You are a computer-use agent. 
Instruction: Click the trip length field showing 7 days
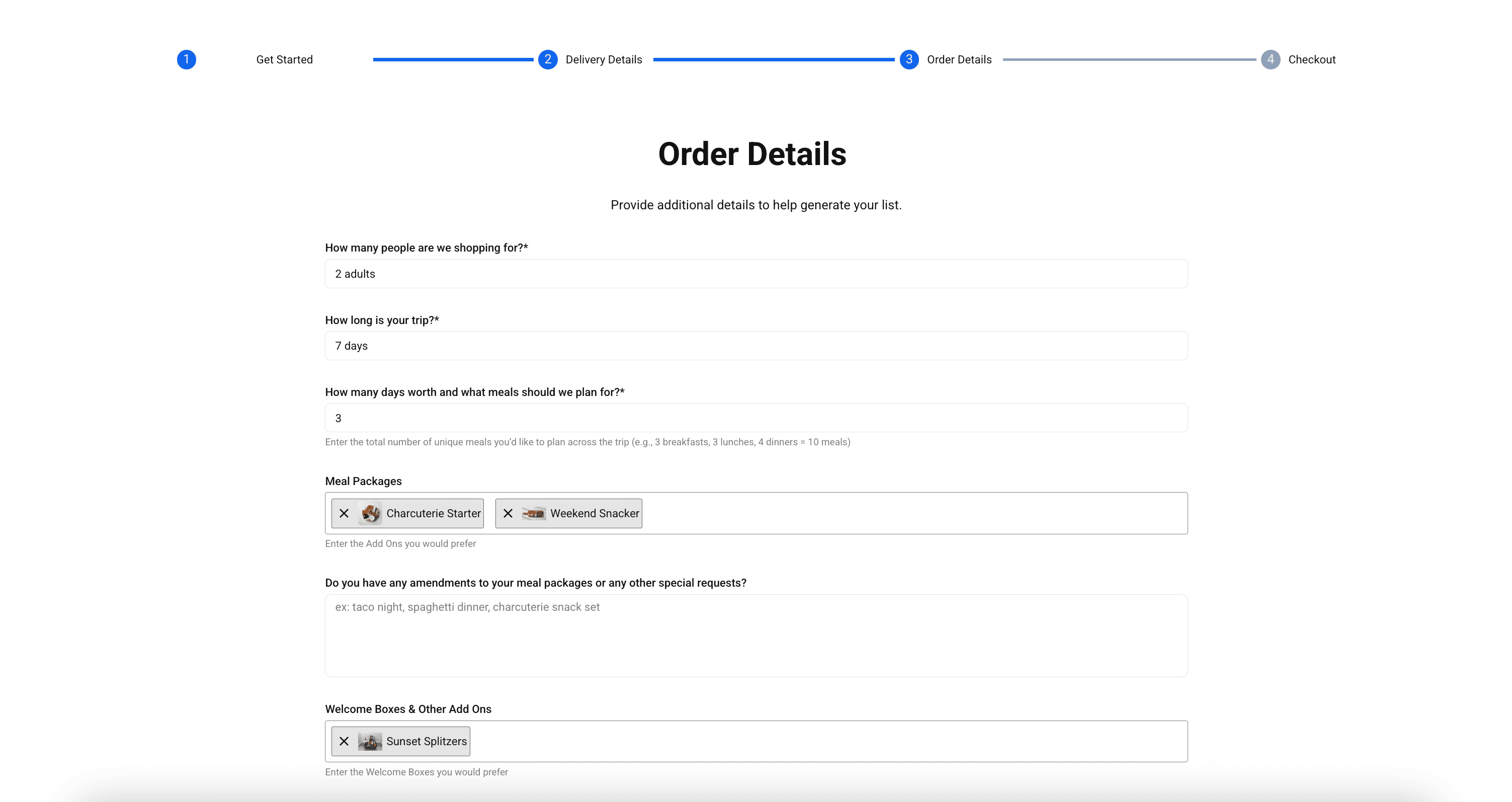point(756,345)
